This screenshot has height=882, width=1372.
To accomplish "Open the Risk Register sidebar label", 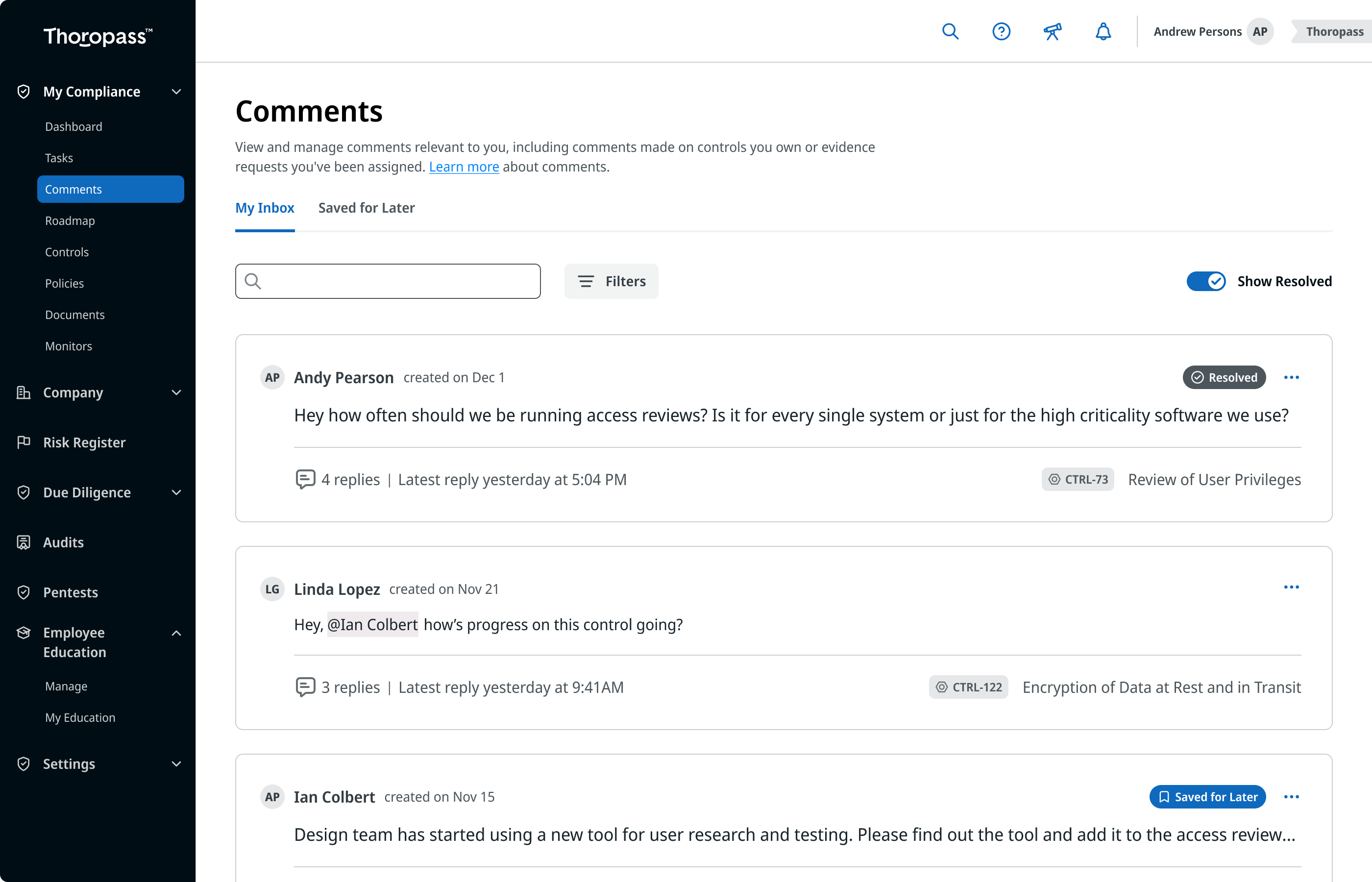I will (x=84, y=442).
